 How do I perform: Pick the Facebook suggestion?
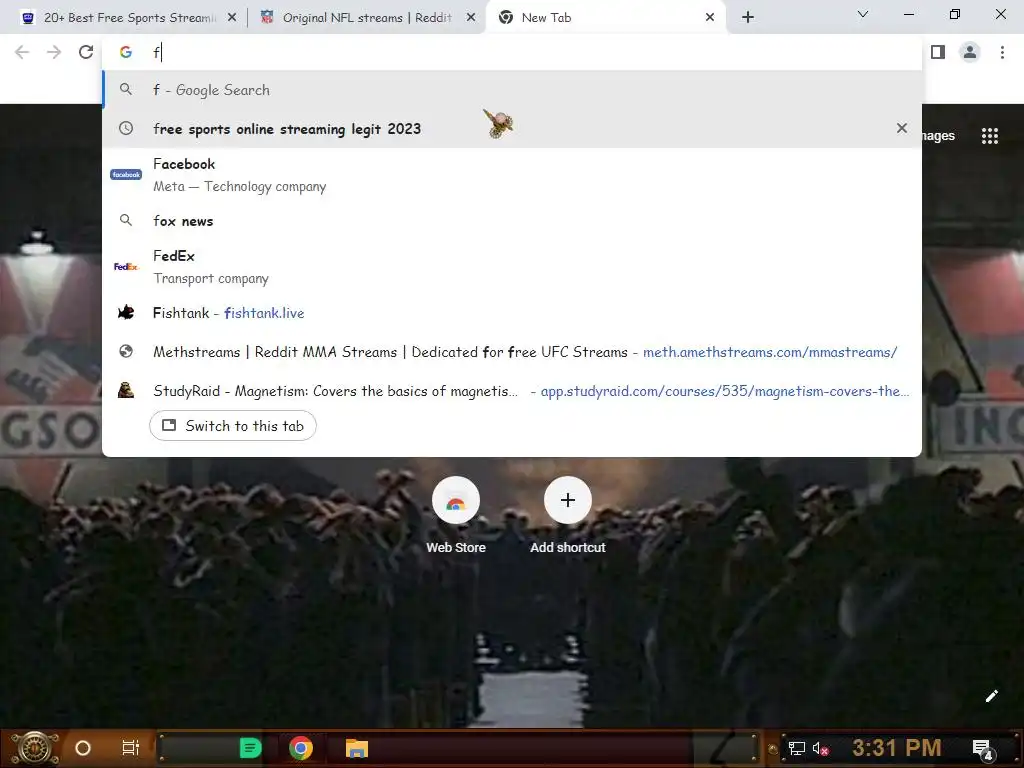click(x=512, y=174)
